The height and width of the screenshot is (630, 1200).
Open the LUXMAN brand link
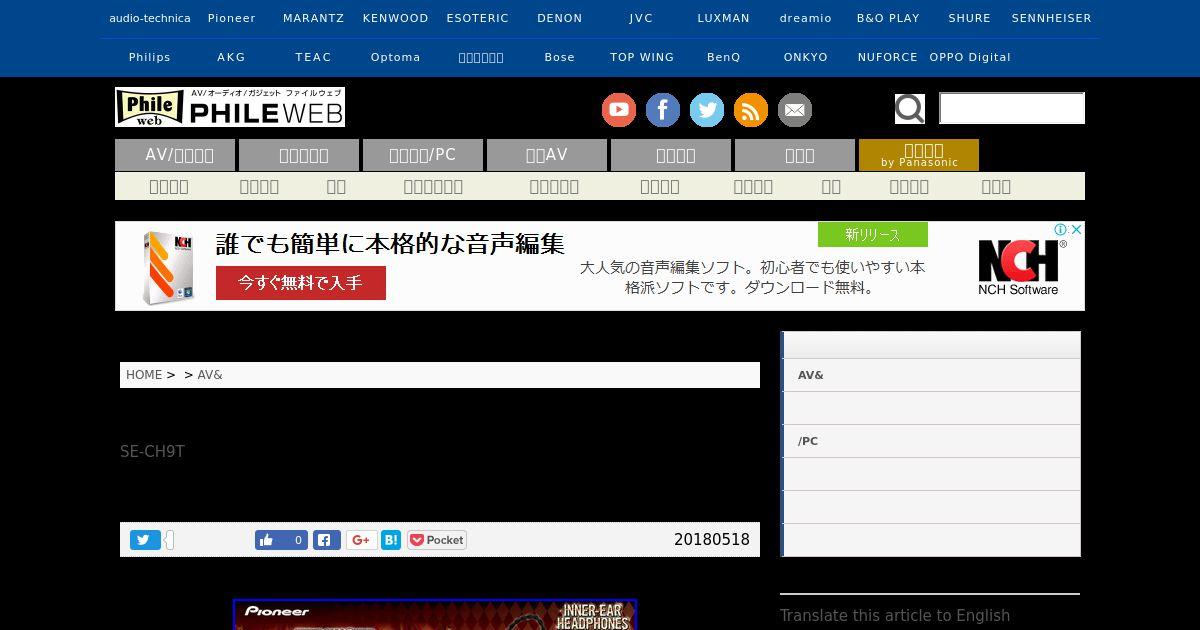(x=723, y=18)
